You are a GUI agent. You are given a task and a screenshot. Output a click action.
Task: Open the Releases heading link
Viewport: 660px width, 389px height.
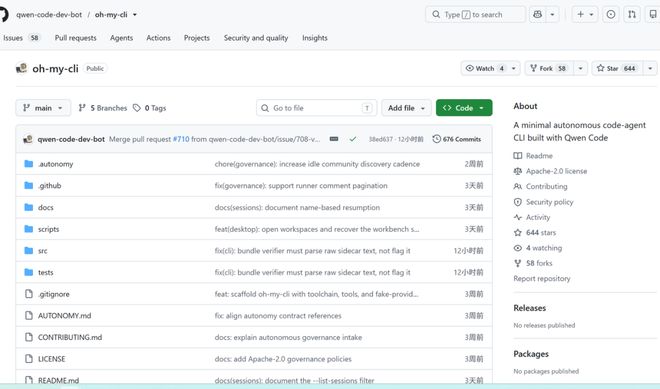[x=530, y=308]
